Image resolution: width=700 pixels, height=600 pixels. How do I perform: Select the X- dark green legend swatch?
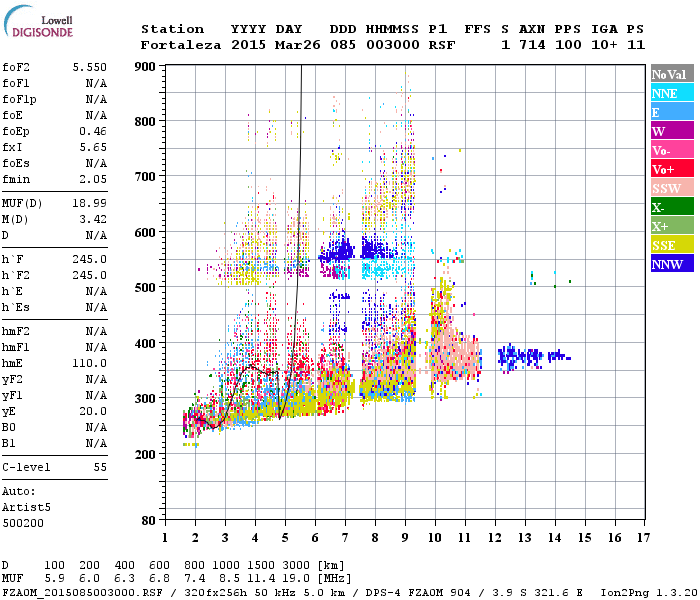click(672, 207)
